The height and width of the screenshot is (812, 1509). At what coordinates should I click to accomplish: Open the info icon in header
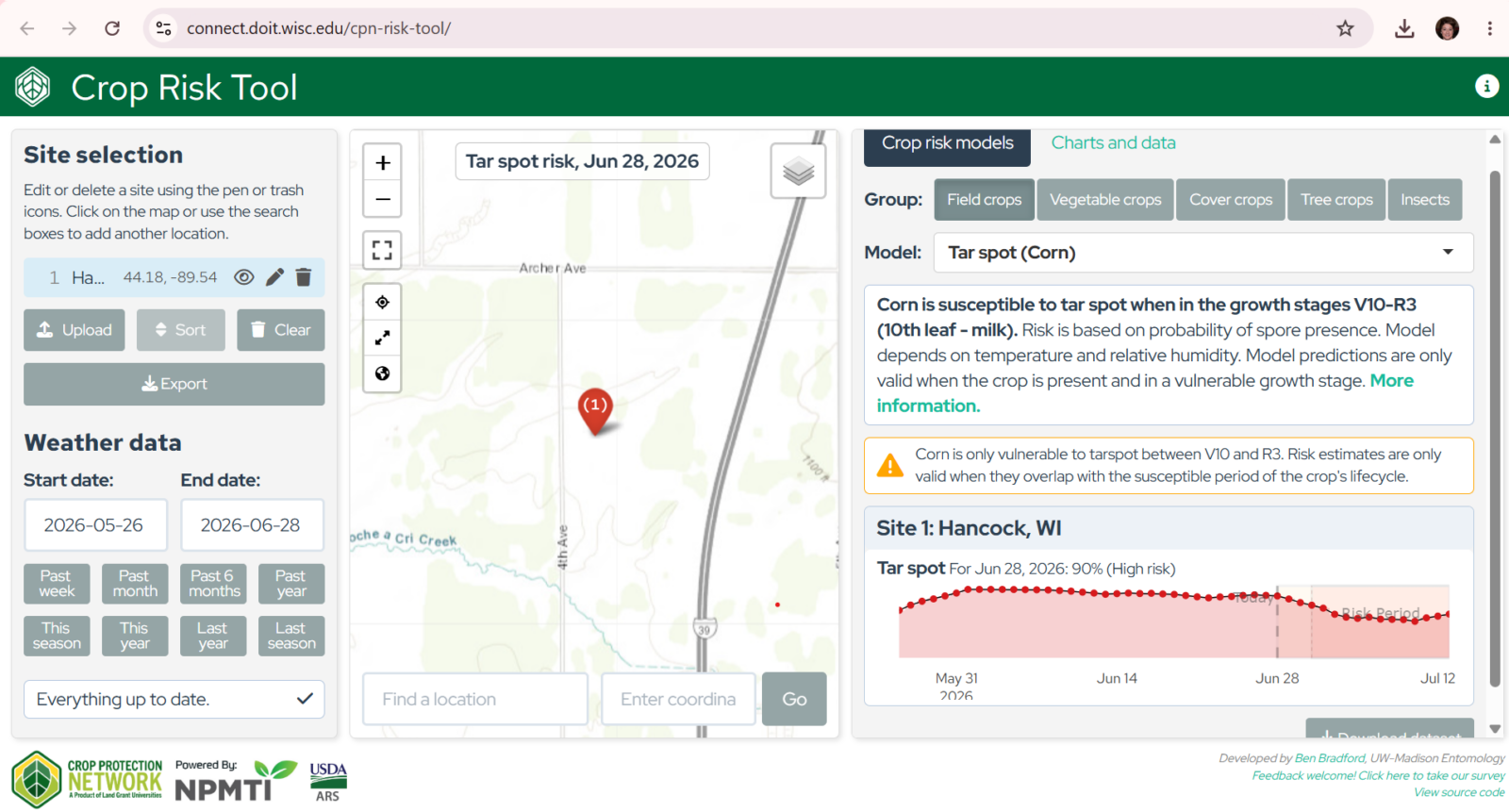coord(1486,87)
